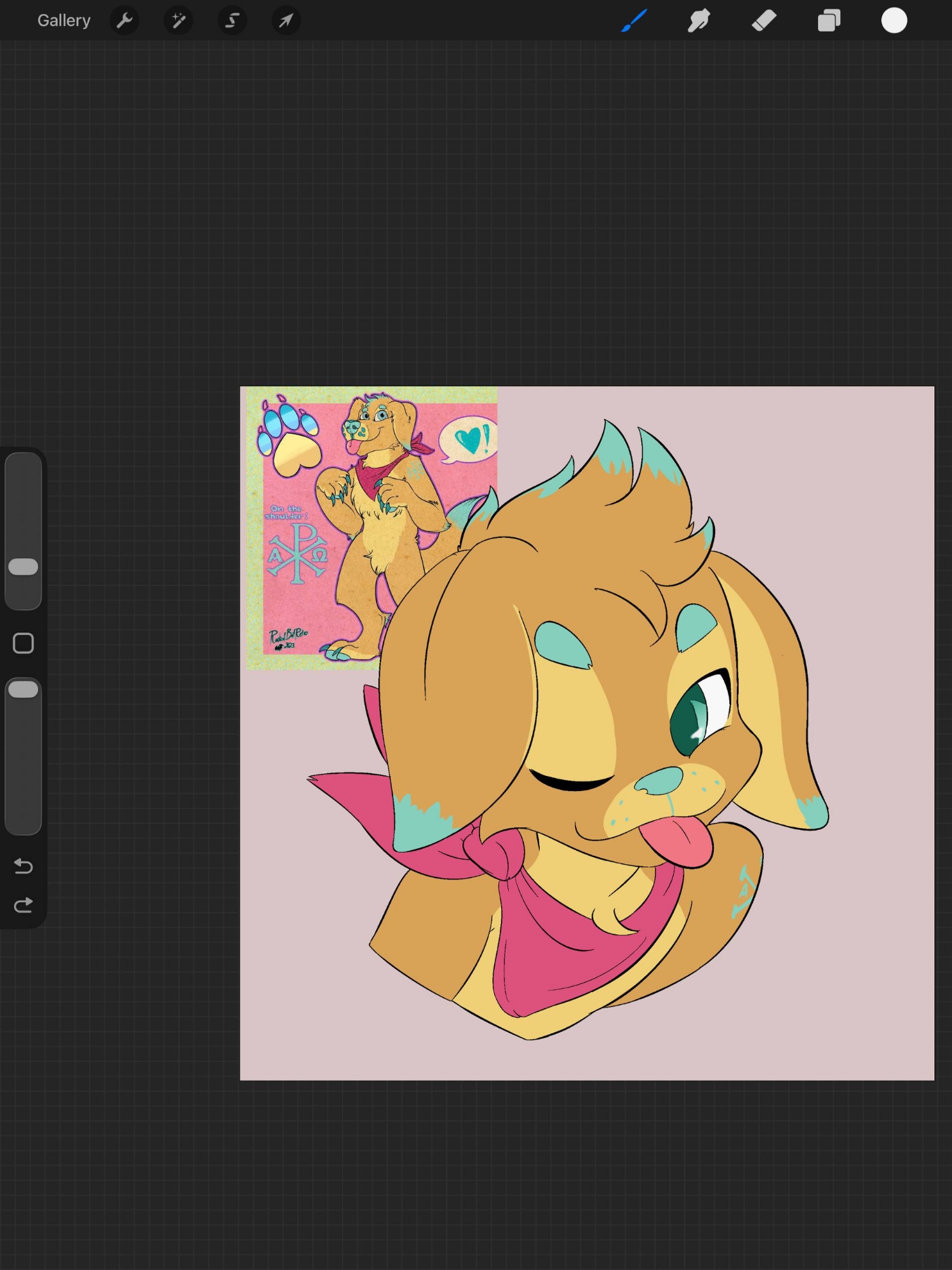Select the Eraser tool
Viewport: 952px width, 1270px height.
(764, 21)
